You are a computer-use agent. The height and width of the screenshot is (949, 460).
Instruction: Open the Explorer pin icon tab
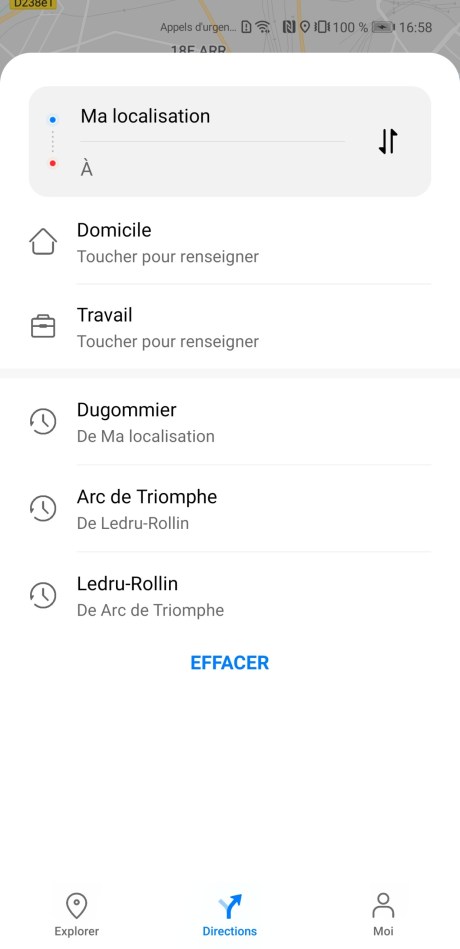pyautogui.click(x=77, y=907)
